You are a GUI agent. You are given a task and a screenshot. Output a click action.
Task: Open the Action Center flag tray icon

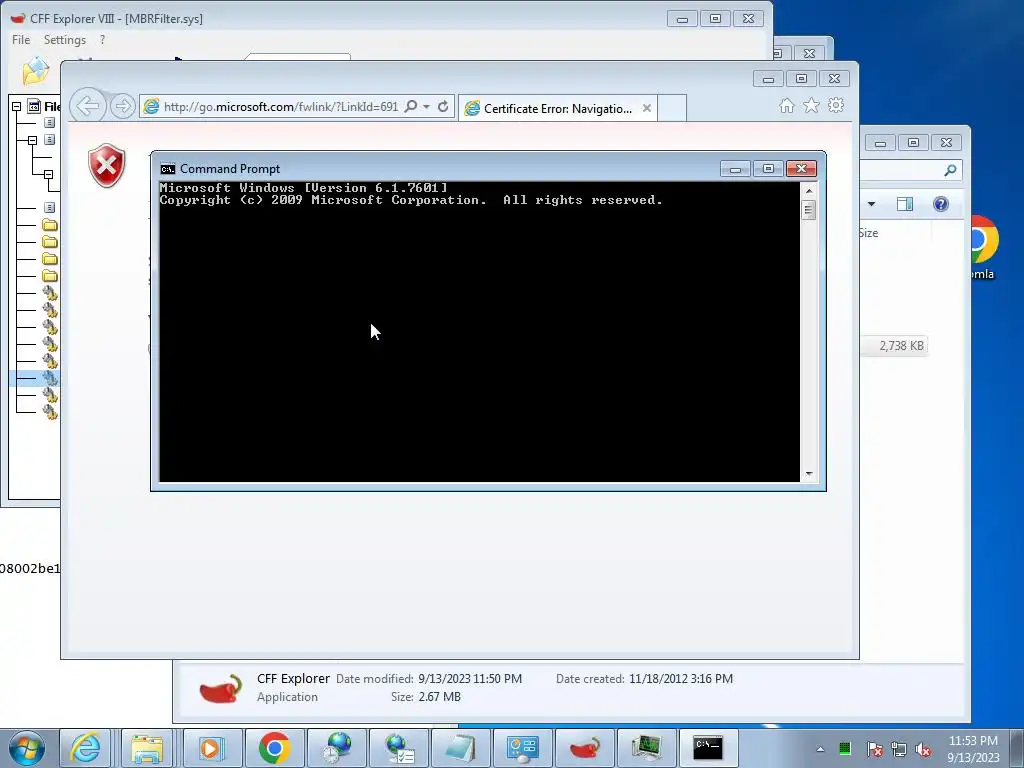pyautogui.click(x=874, y=749)
